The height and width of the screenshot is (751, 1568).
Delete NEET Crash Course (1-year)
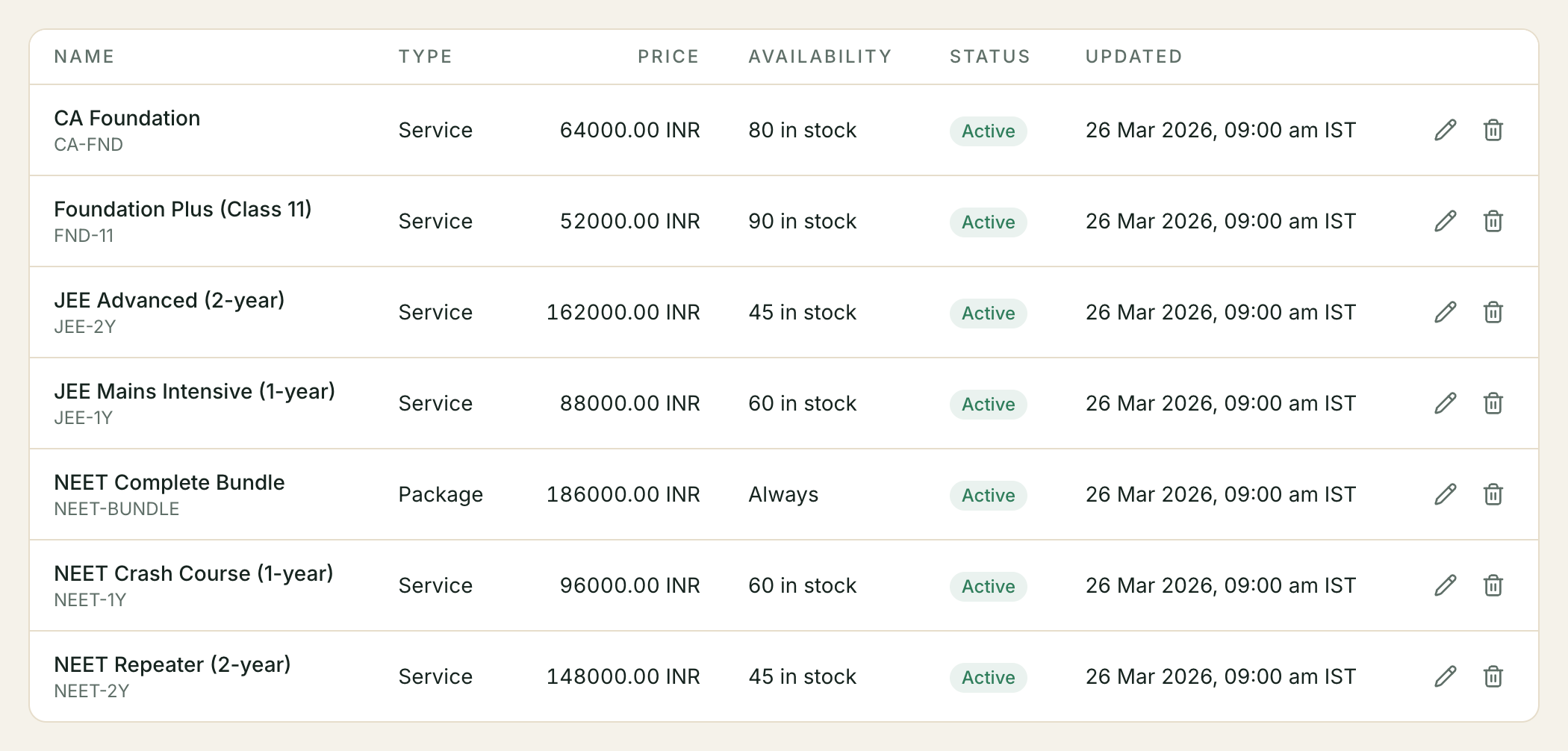tap(1493, 585)
